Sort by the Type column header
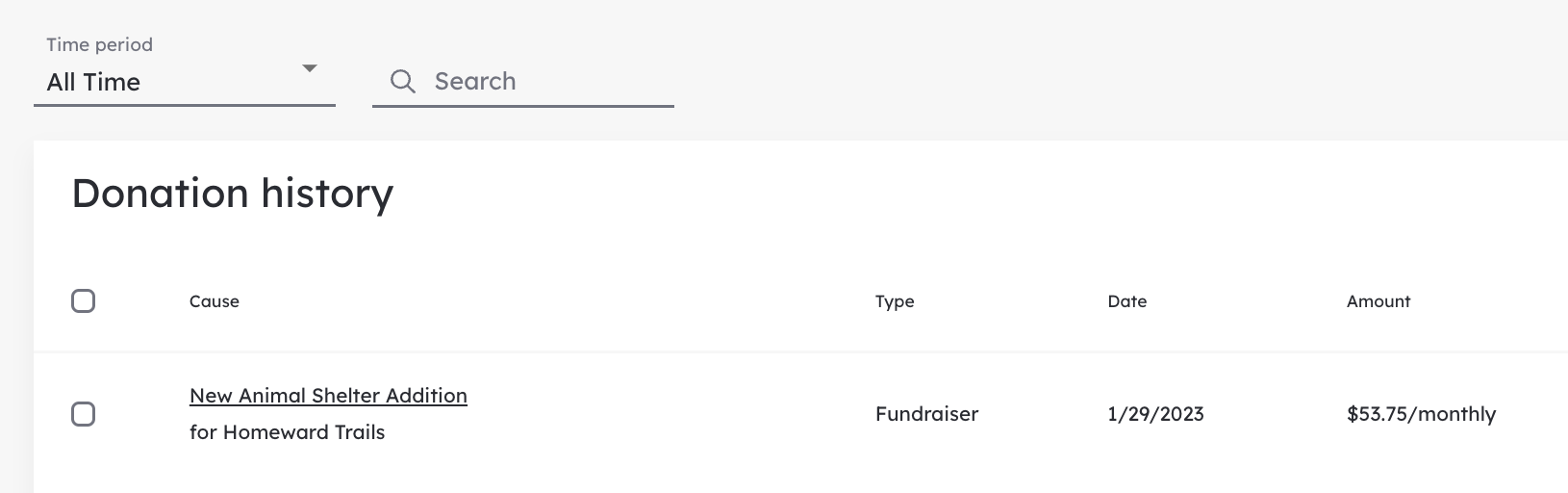This screenshot has height=493, width=1568. point(895,301)
